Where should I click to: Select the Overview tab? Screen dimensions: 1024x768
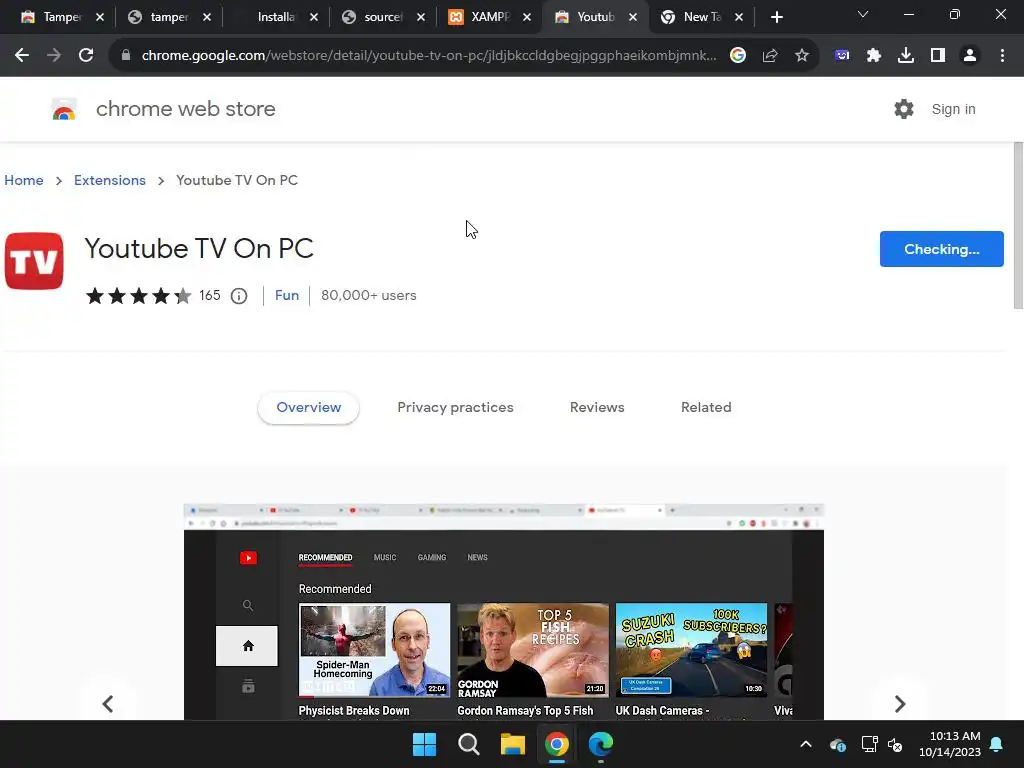tap(308, 408)
